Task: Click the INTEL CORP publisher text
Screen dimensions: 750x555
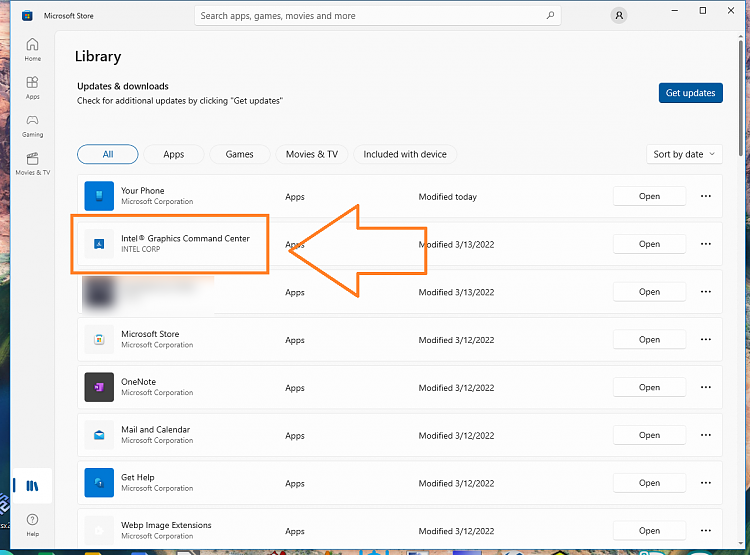Action: pos(141,249)
